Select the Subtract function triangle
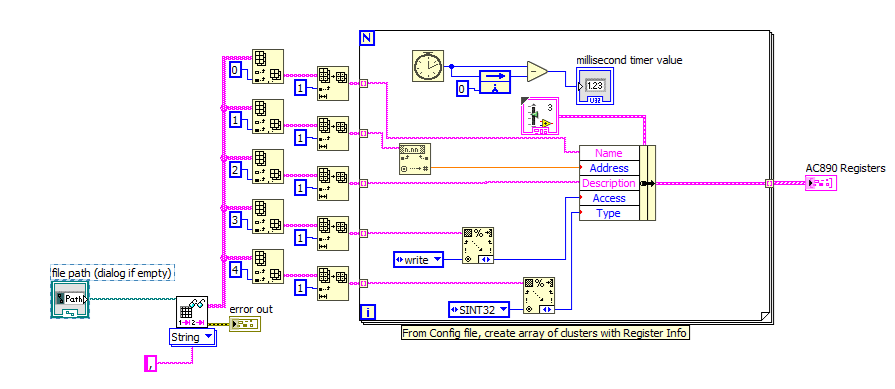 537,71
